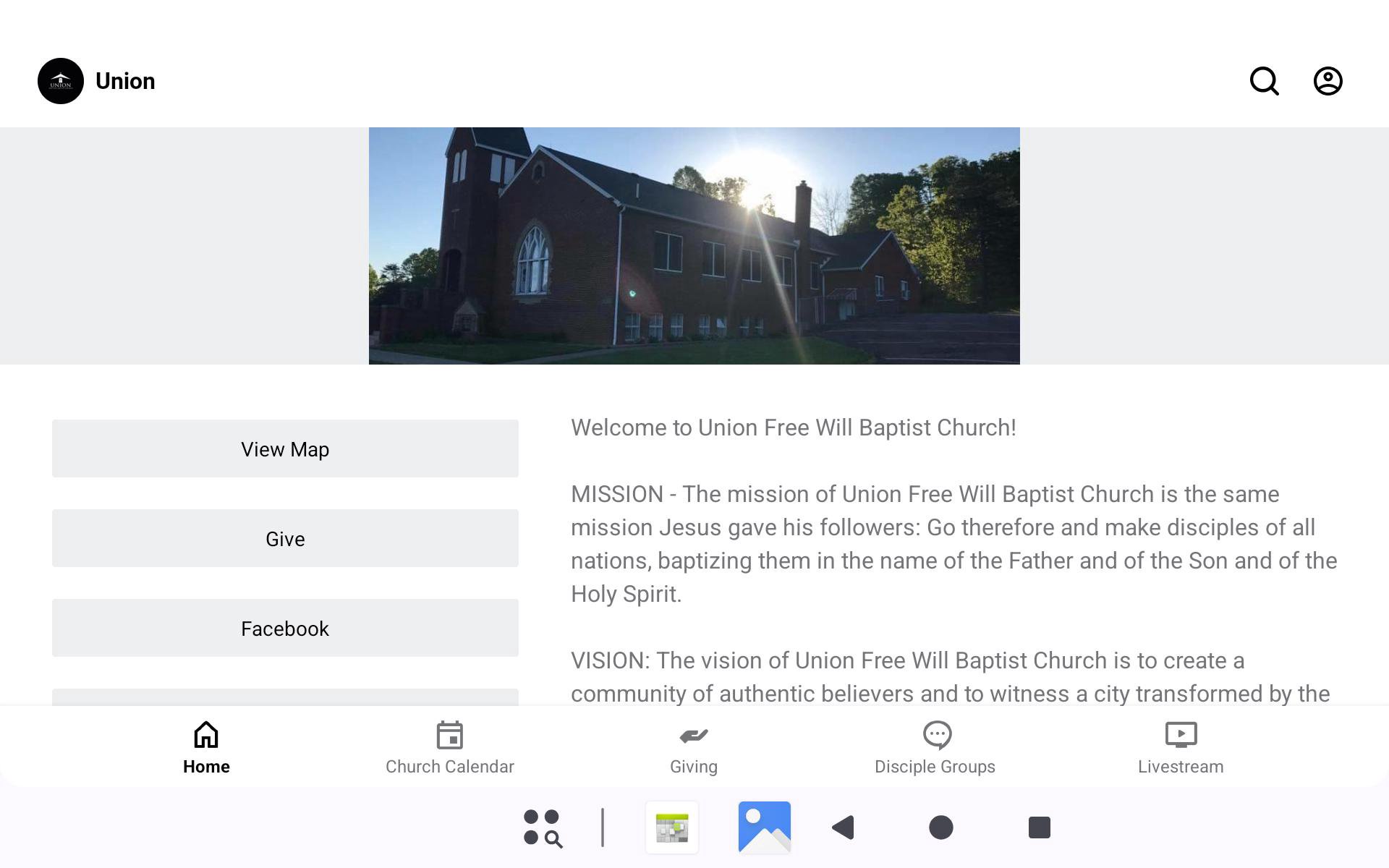Open recent apps square button
This screenshot has width=1389, height=868.
click(1039, 827)
